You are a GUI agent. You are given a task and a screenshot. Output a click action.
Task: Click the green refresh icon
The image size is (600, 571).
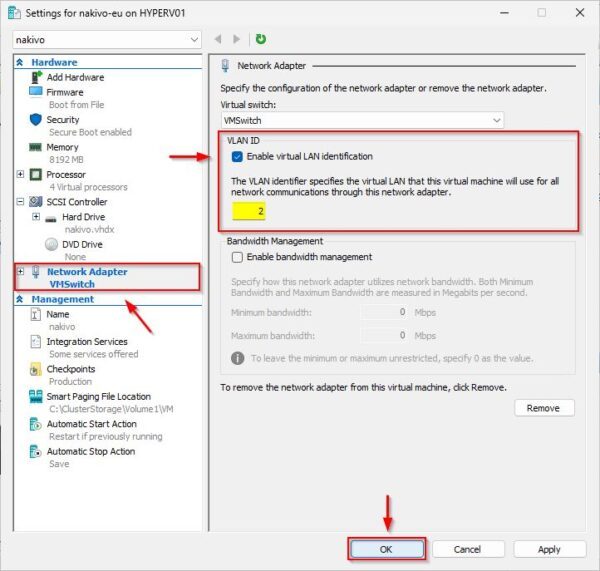pos(261,39)
